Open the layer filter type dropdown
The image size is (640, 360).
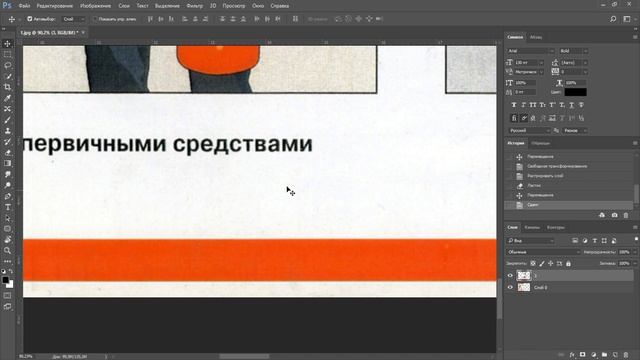click(531, 241)
